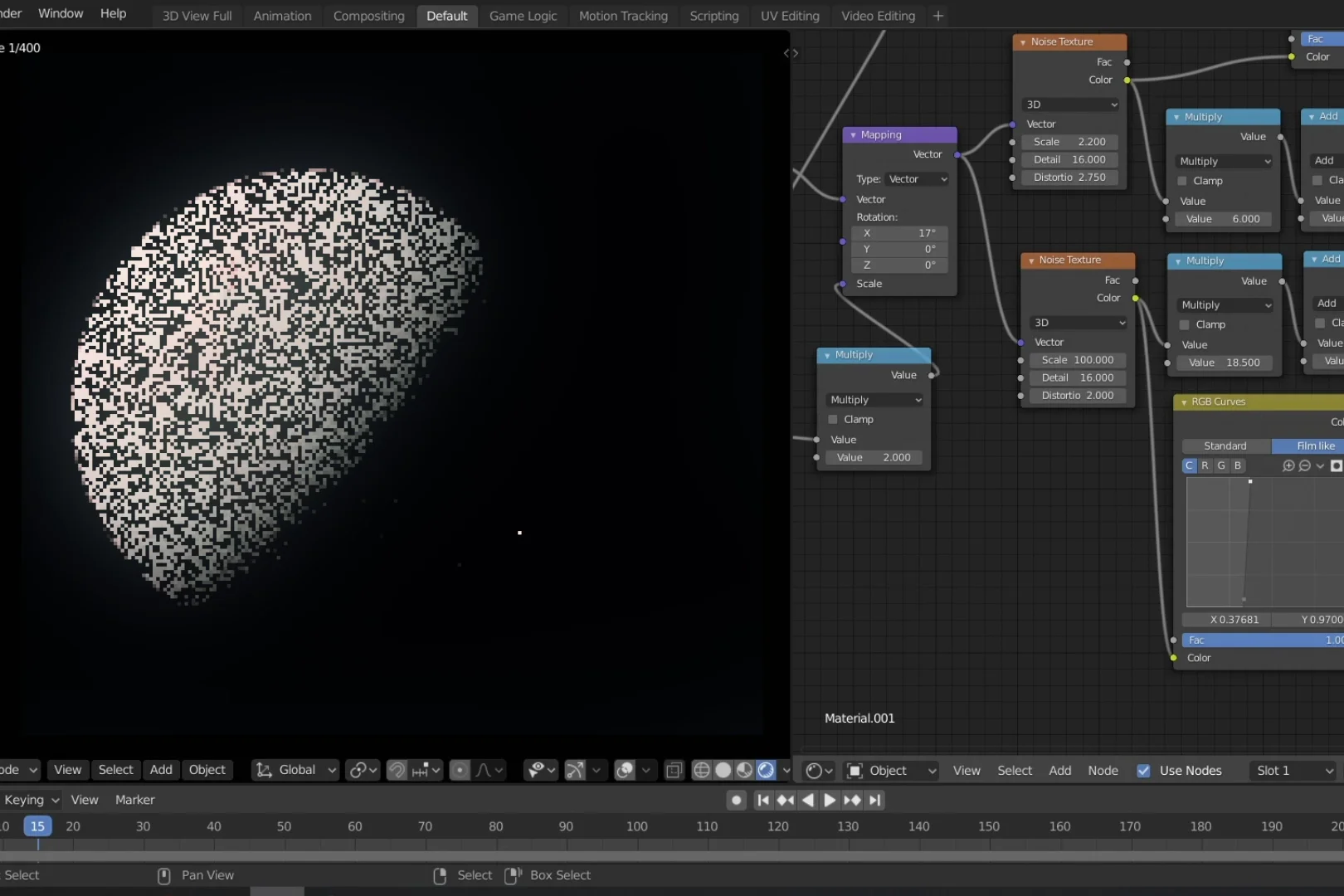Open the Slot 1 material slot dropdown
This screenshot has width=1344, height=896.
pyautogui.click(x=1293, y=771)
